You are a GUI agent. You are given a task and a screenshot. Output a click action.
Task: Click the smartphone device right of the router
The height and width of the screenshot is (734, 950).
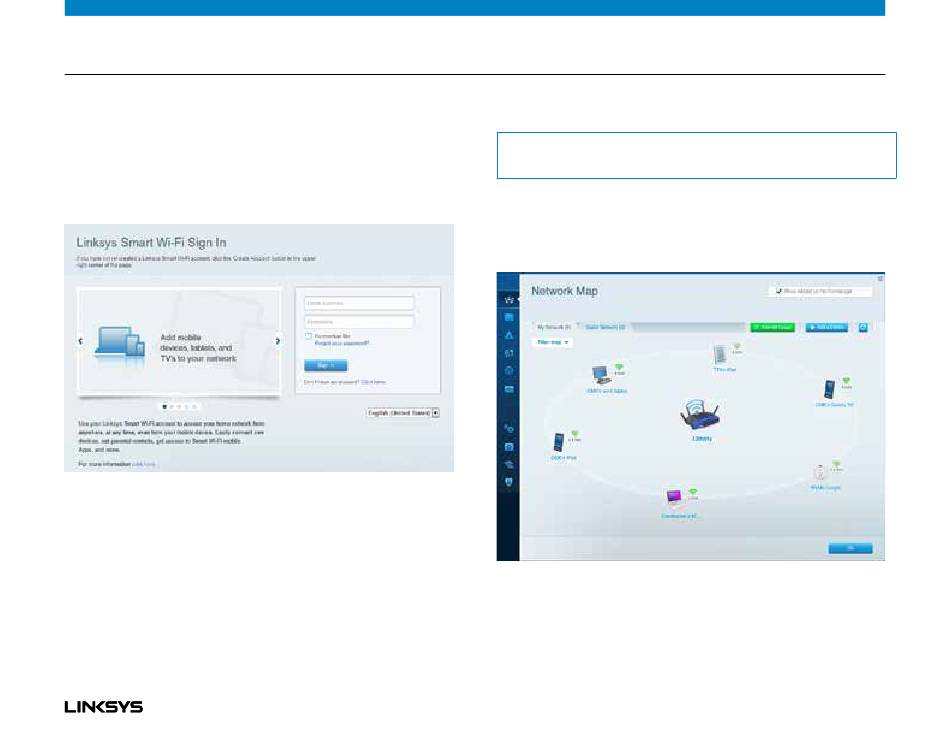coord(829,389)
